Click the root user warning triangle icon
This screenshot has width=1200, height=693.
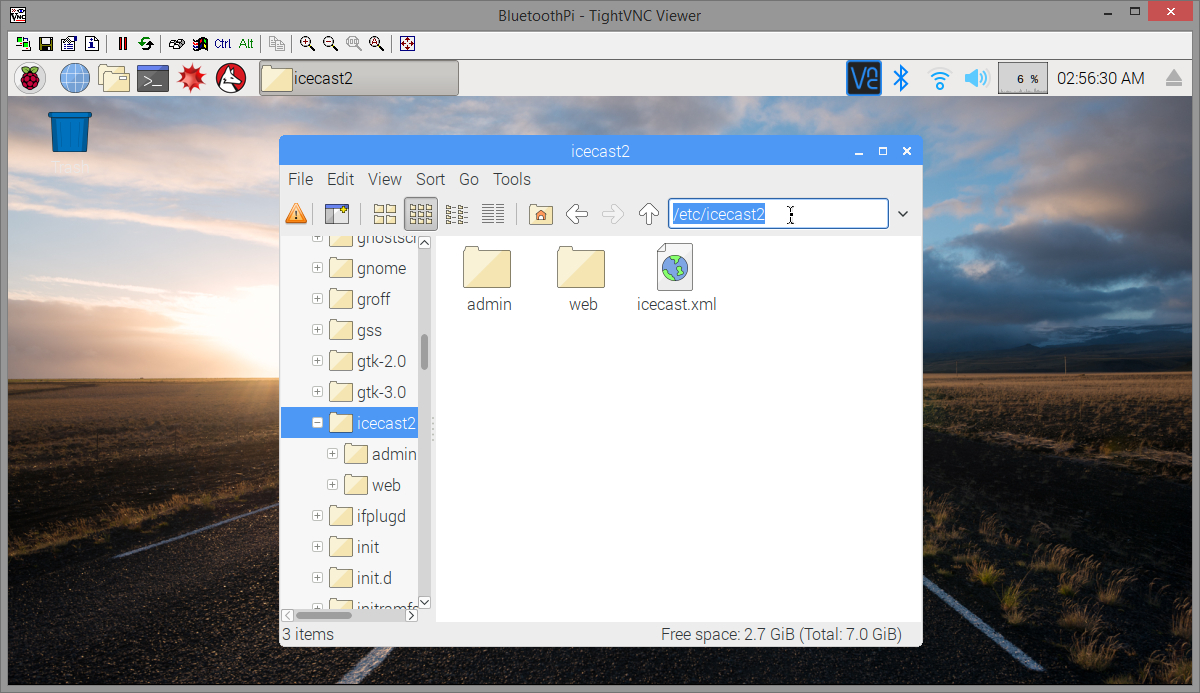(x=296, y=213)
